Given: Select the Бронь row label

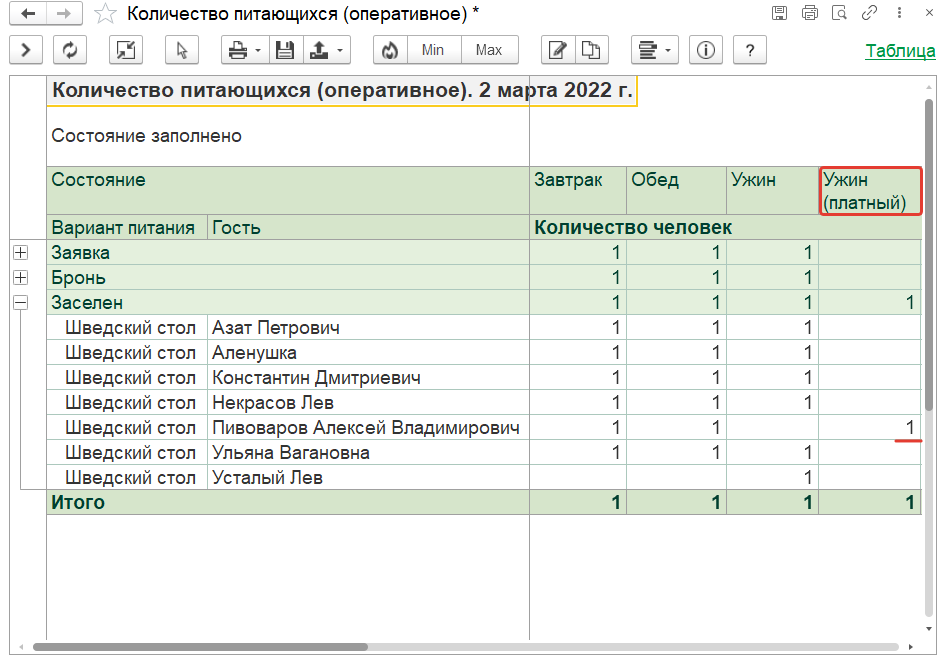Looking at the screenshot, I should [78, 278].
